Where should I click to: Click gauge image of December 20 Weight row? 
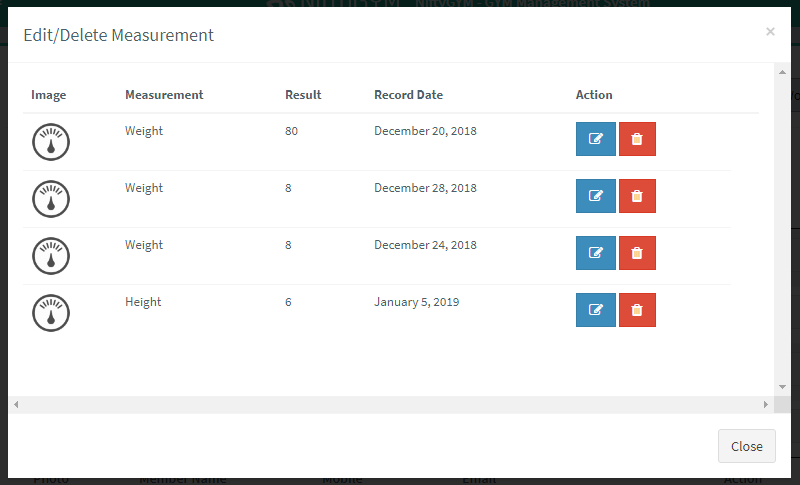[x=51, y=142]
